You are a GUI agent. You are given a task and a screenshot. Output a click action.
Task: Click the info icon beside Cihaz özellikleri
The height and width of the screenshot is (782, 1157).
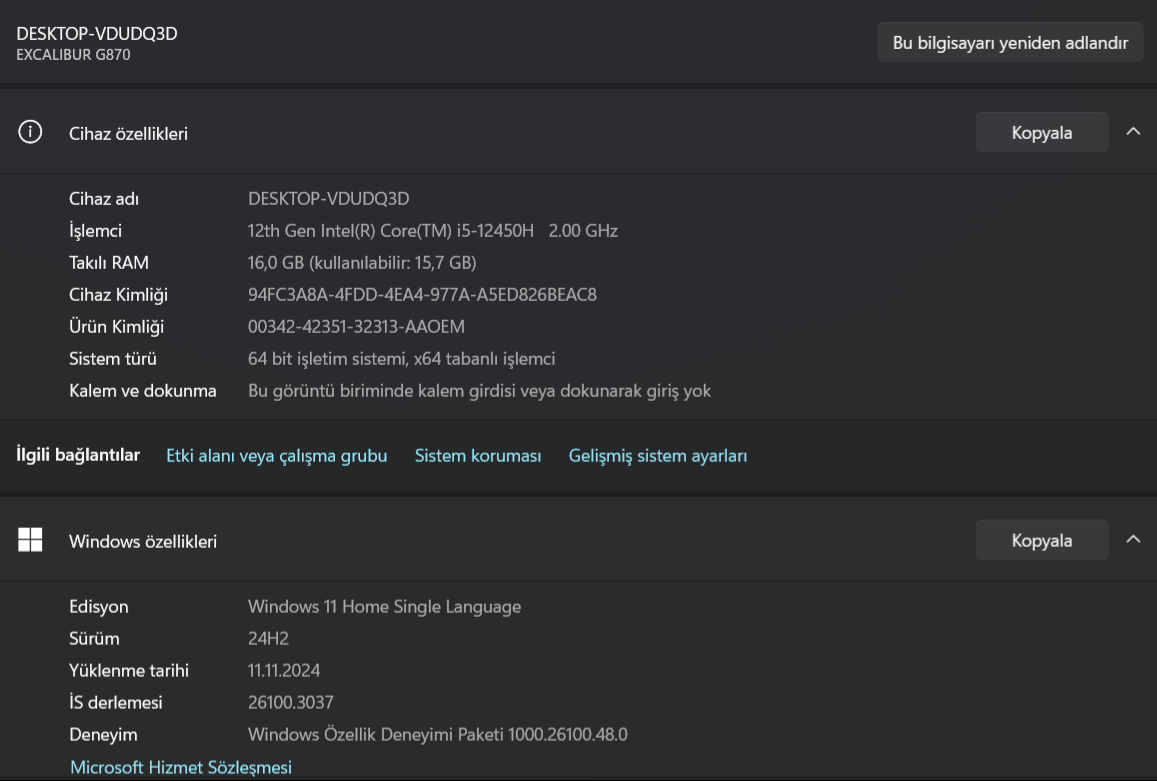30,133
